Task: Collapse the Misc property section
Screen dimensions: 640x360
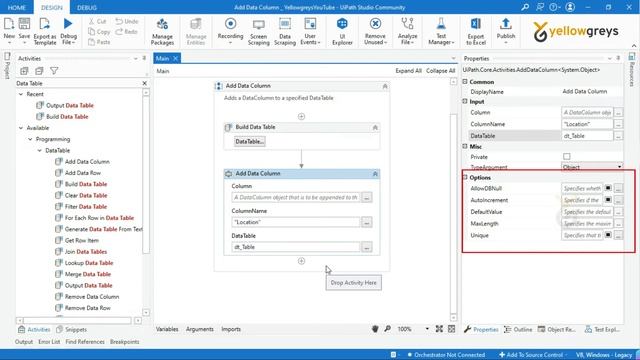Action: coord(465,146)
